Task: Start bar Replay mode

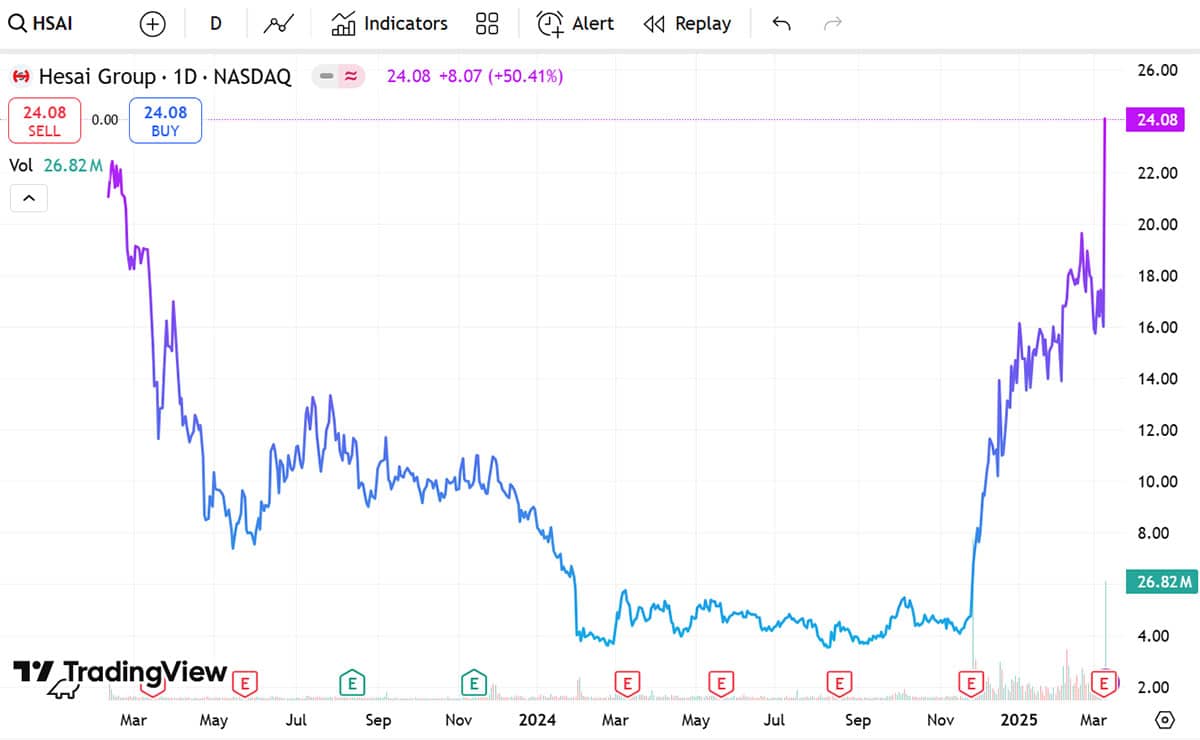Action: (687, 24)
